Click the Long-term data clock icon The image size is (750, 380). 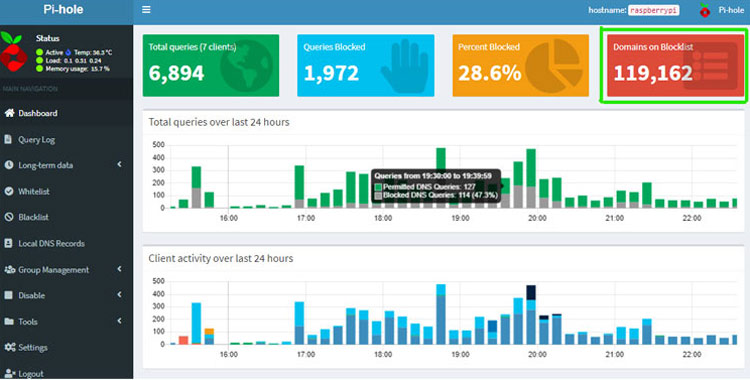click(x=9, y=165)
